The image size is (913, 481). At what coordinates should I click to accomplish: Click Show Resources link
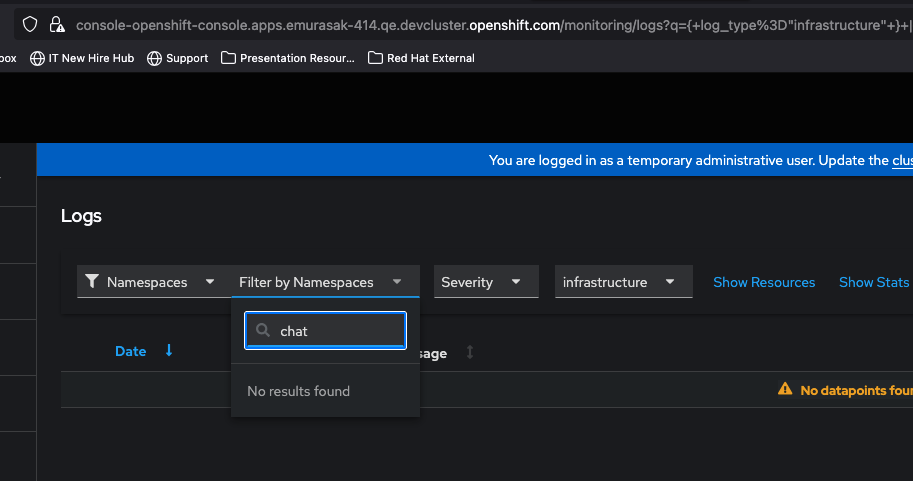coord(764,282)
